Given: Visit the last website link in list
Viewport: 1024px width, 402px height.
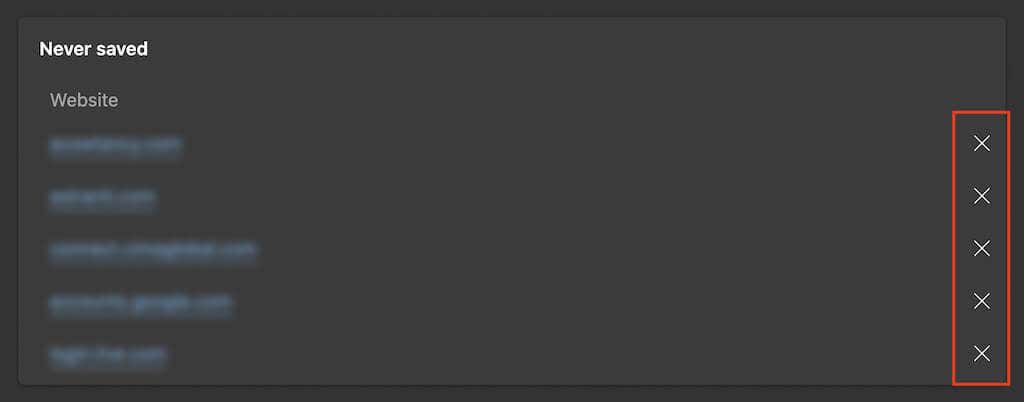Looking at the screenshot, I should pyautogui.click(x=107, y=355).
